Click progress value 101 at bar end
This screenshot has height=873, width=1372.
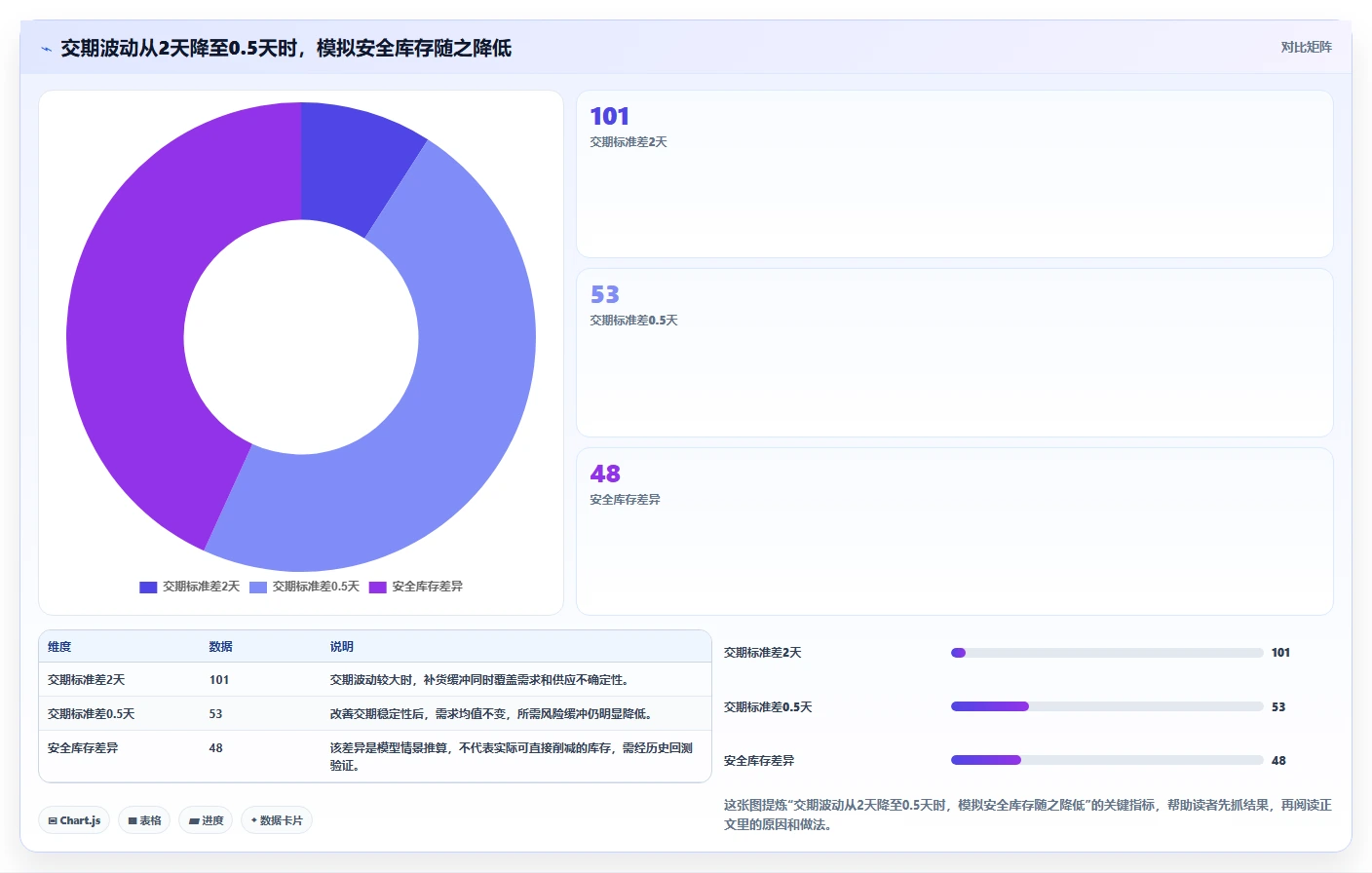[1280, 653]
